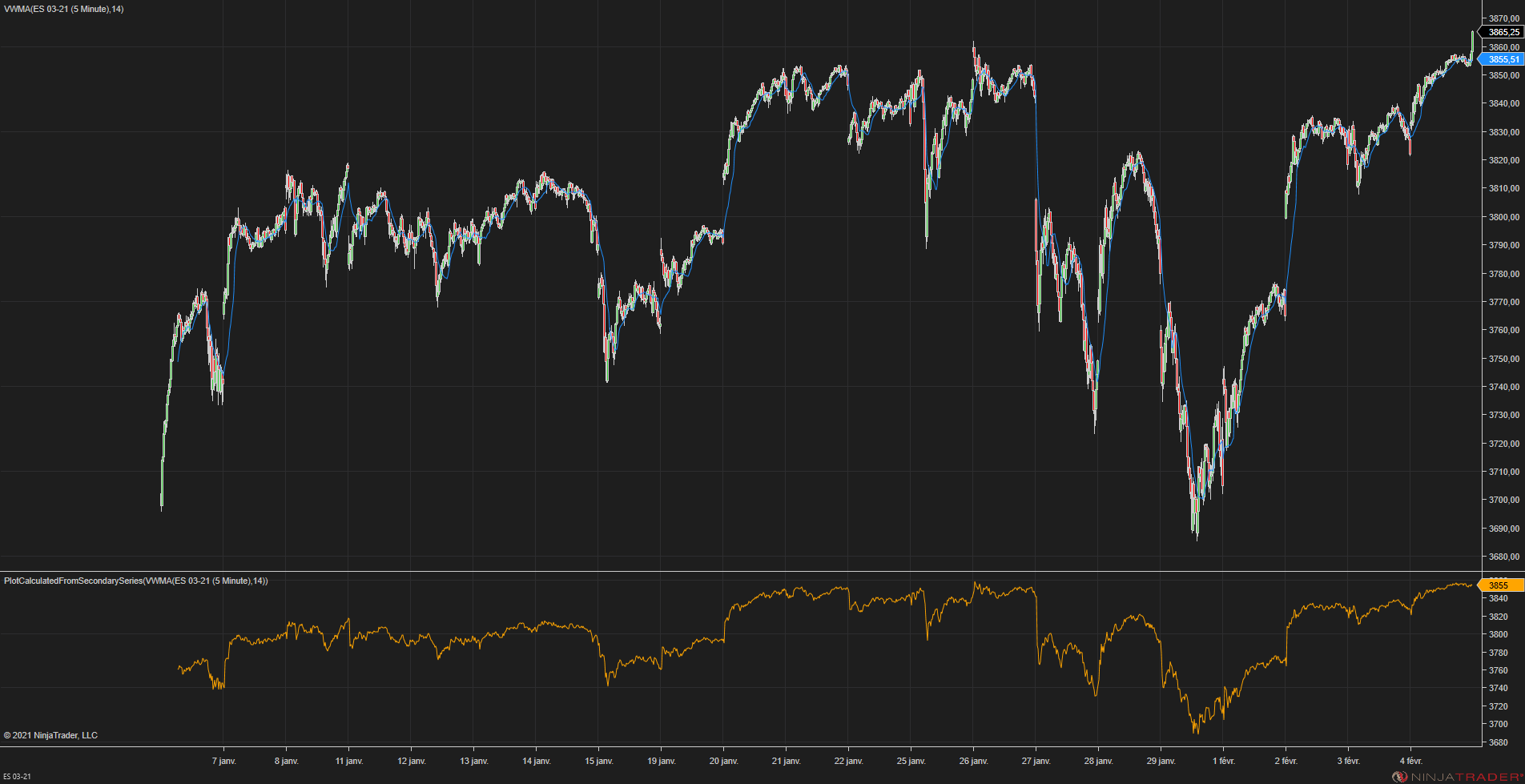The image size is (1525, 784).
Task: Click the 3680,00 price axis label
Action: (1504, 557)
